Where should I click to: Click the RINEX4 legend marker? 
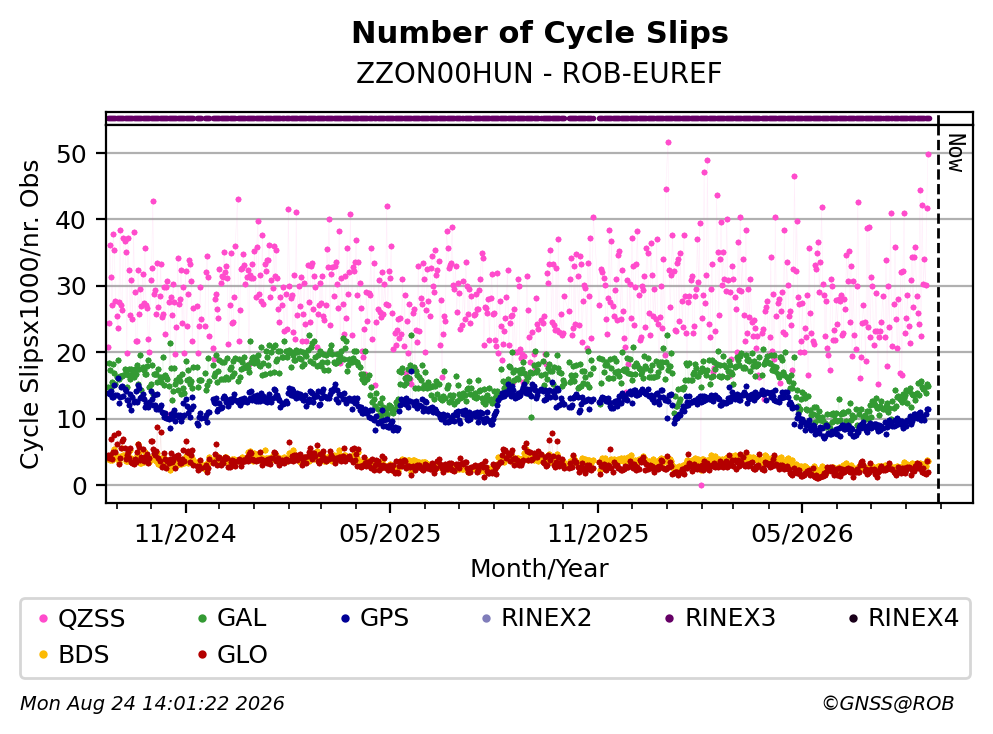[x=853, y=618]
